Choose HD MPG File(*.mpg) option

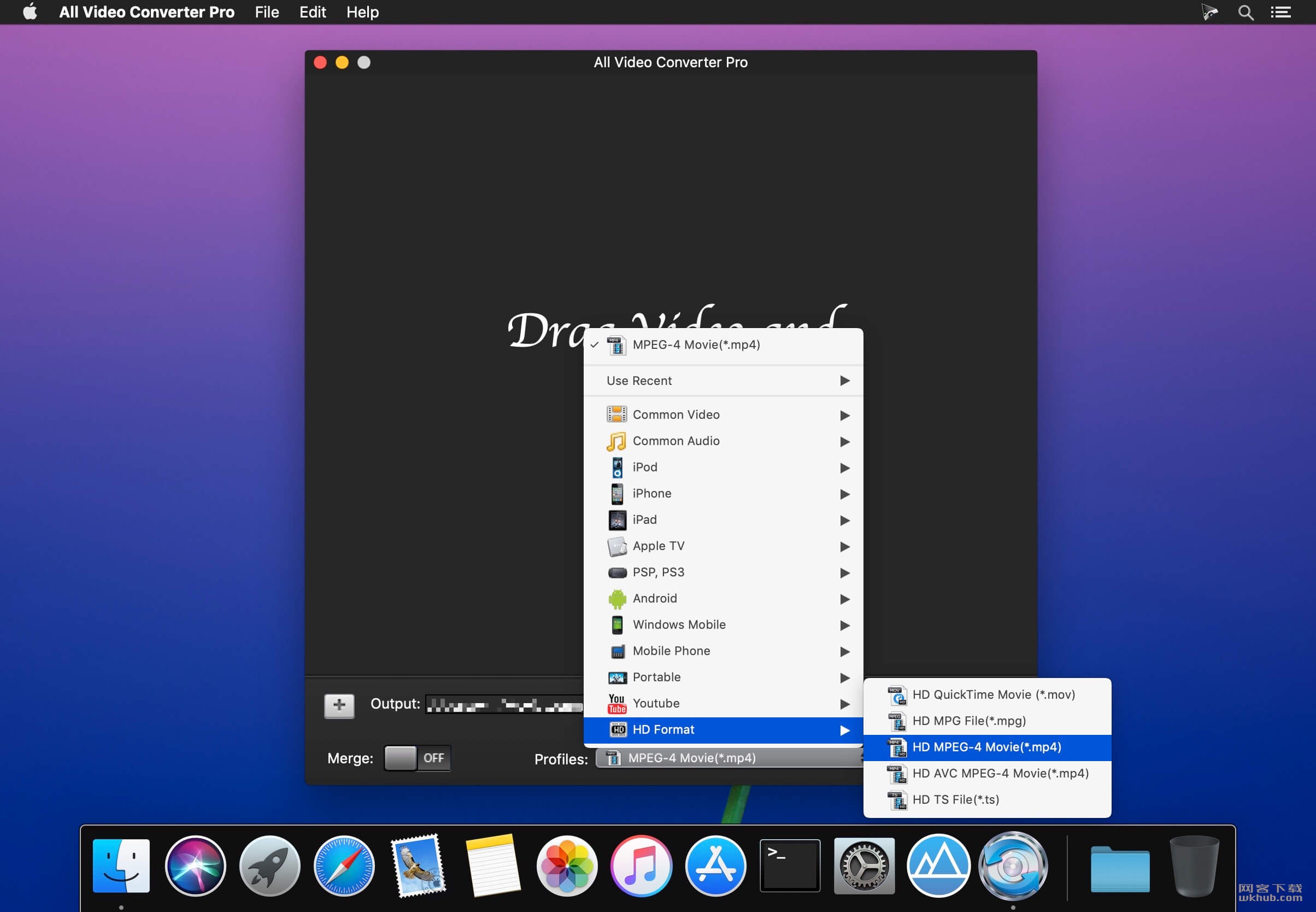pyautogui.click(x=987, y=721)
